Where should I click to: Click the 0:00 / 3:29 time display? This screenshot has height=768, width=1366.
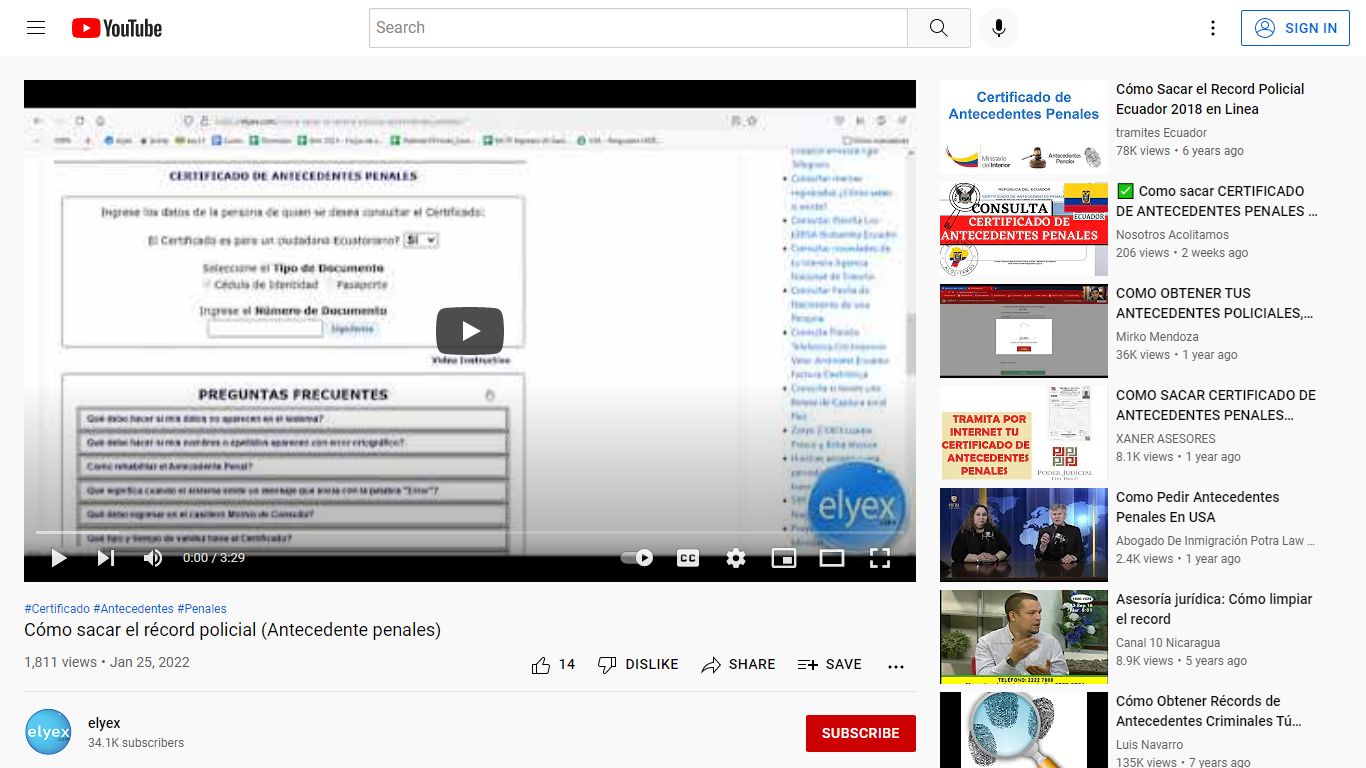coord(214,558)
